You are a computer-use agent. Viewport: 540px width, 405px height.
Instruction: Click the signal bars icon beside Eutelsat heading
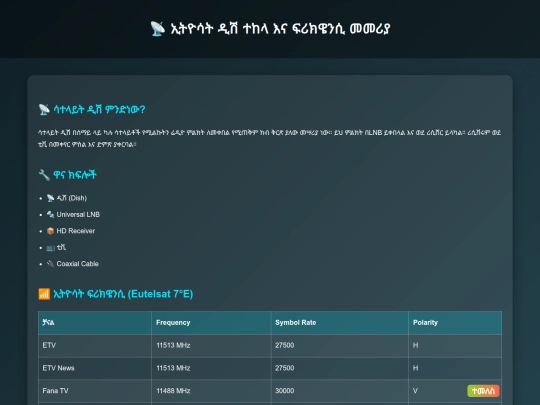point(44,294)
